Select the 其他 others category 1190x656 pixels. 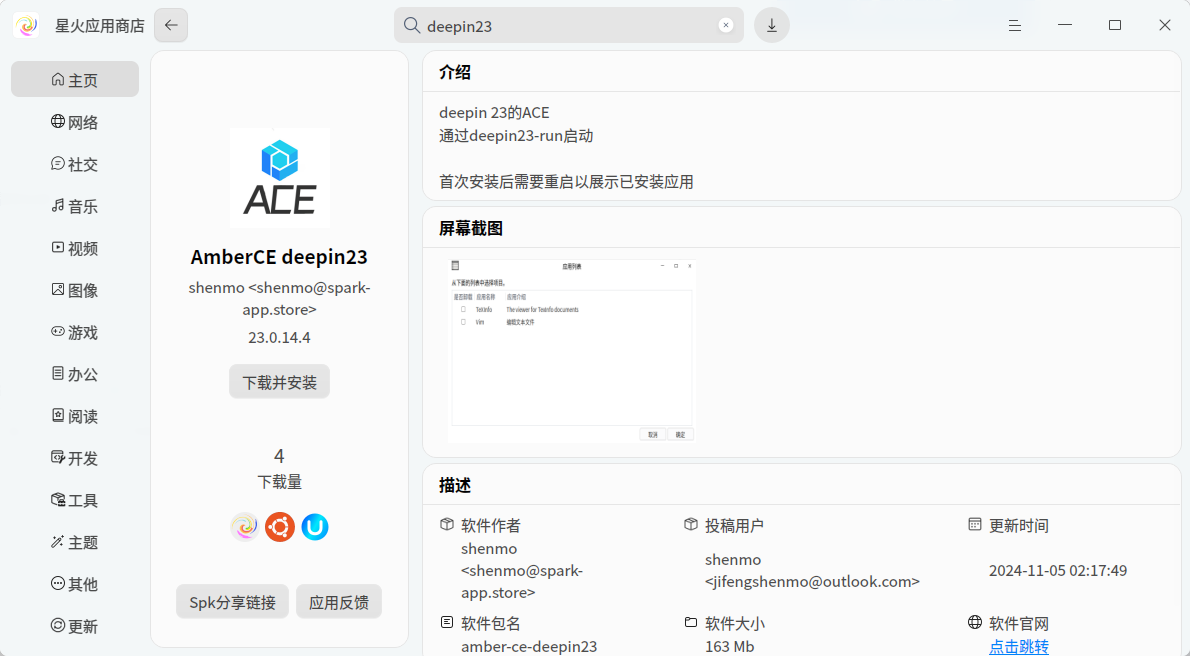click(75, 585)
